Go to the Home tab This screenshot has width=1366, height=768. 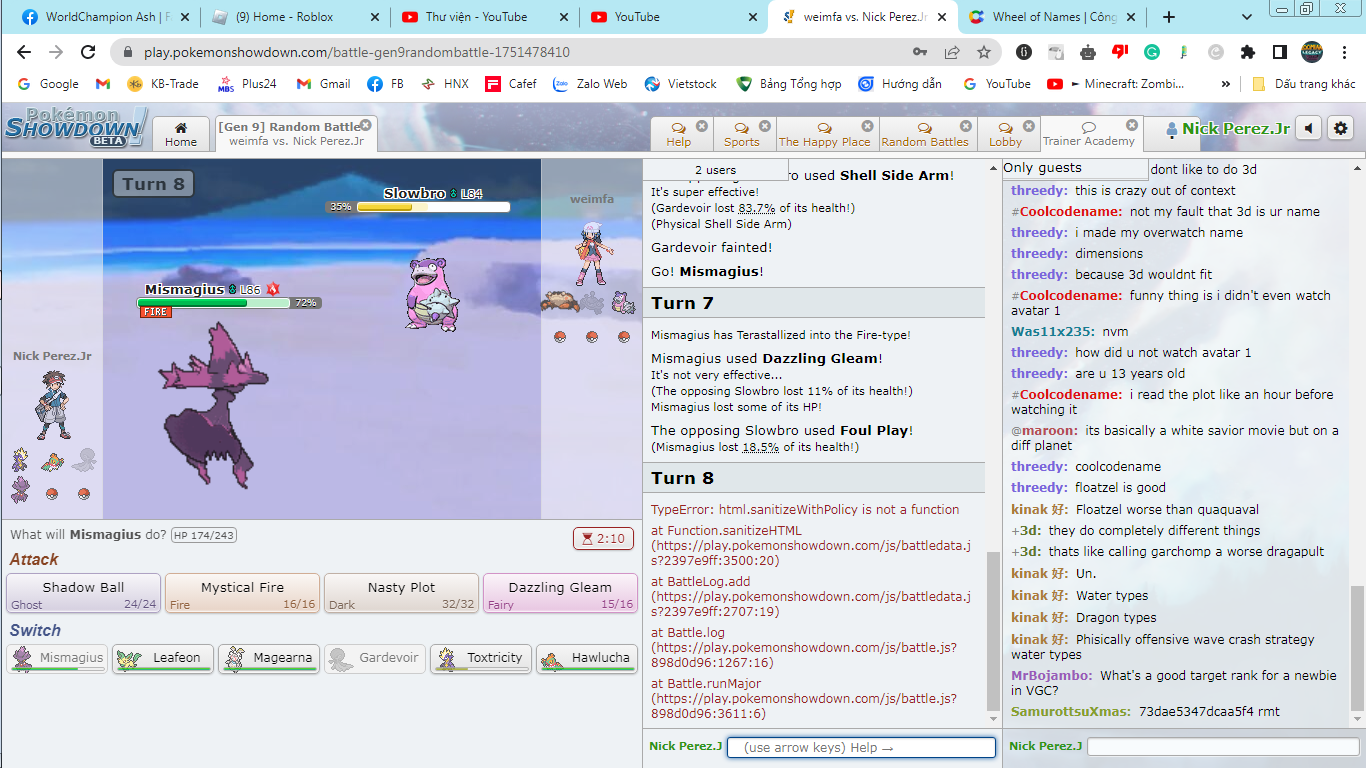click(181, 134)
